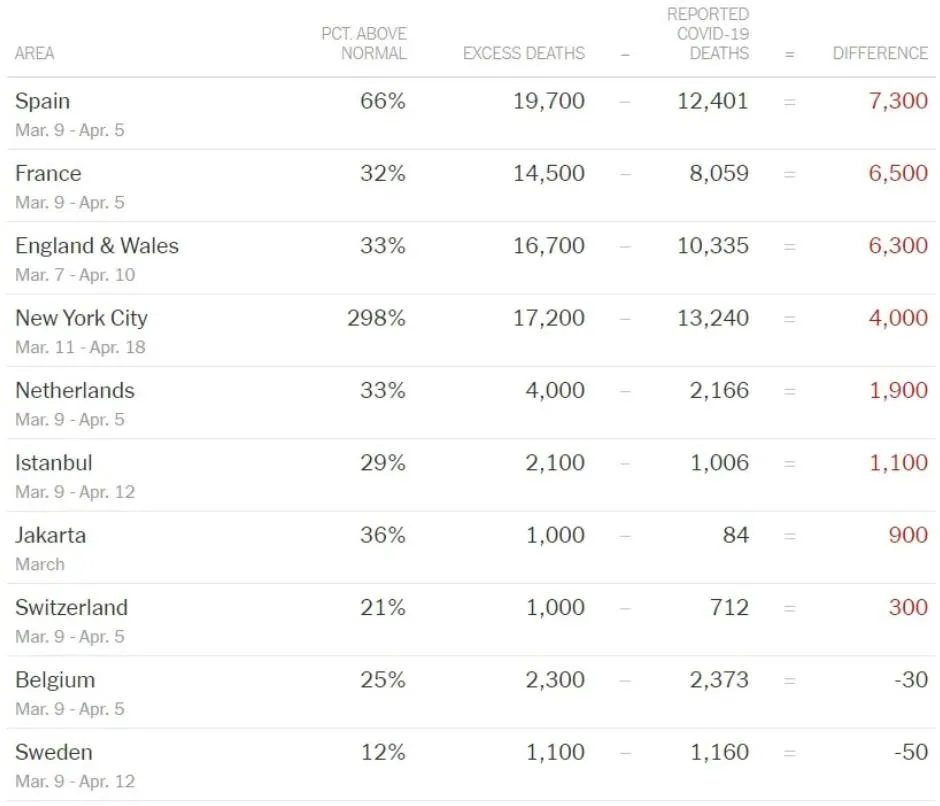Viewport: 940px width, 806px height.
Task: Click Jakarta's 84 reported COVID-19 deaths
Action: [735, 535]
